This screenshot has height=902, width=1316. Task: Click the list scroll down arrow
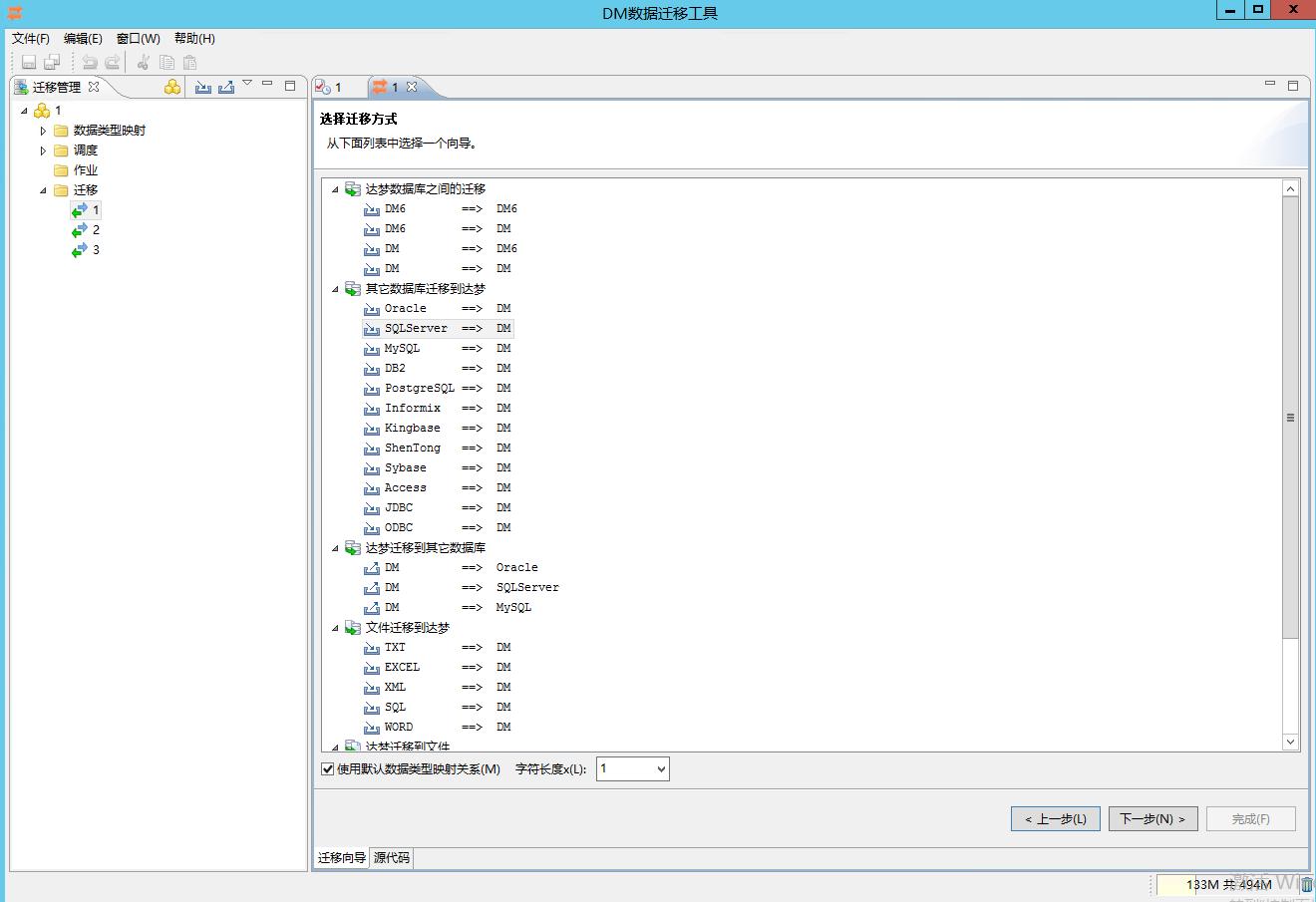(x=1290, y=743)
